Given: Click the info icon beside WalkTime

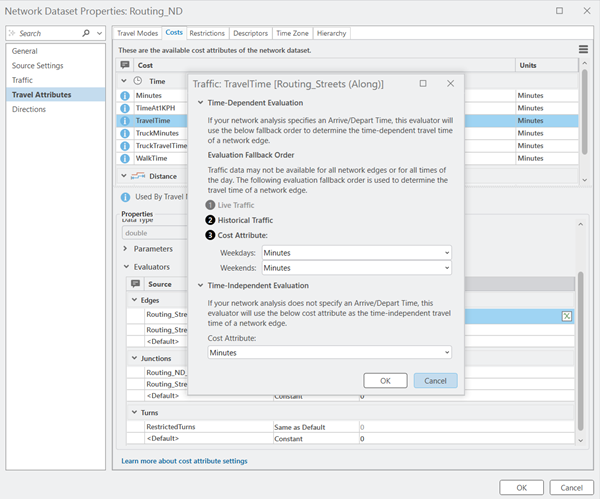Looking at the screenshot, I should [x=126, y=158].
